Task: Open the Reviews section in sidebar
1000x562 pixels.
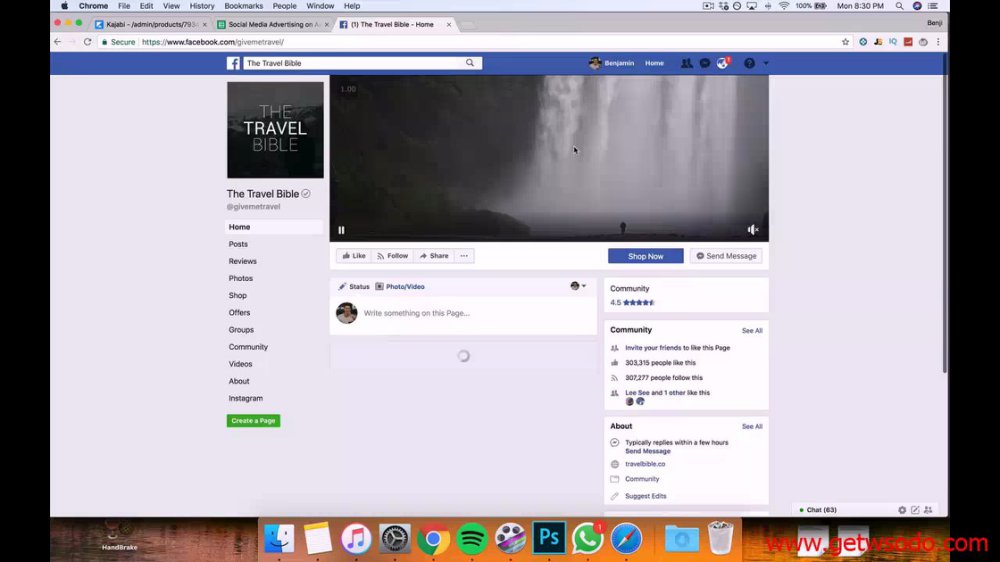Action: (x=242, y=262)
